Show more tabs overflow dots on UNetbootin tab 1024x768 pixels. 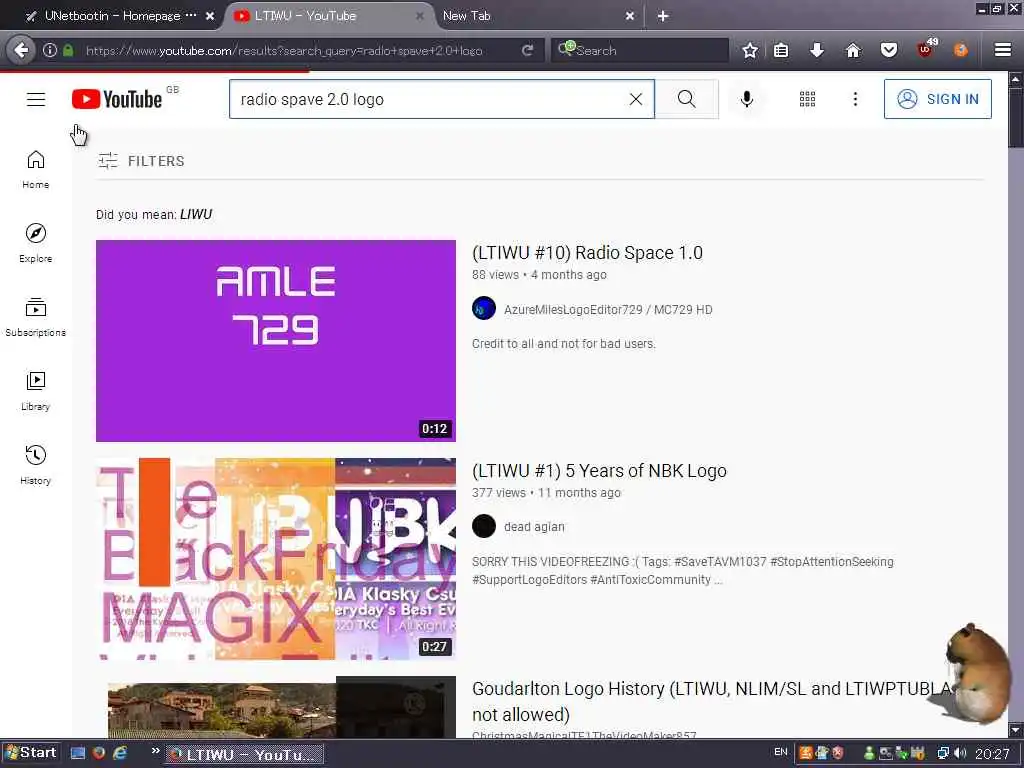tap(191, 15)
